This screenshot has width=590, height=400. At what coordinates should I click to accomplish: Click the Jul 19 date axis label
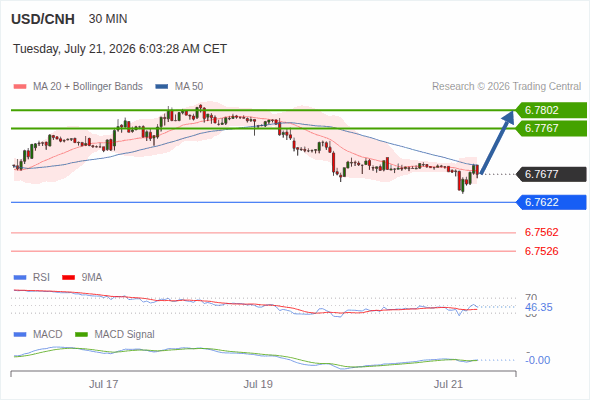pos(258,384)
